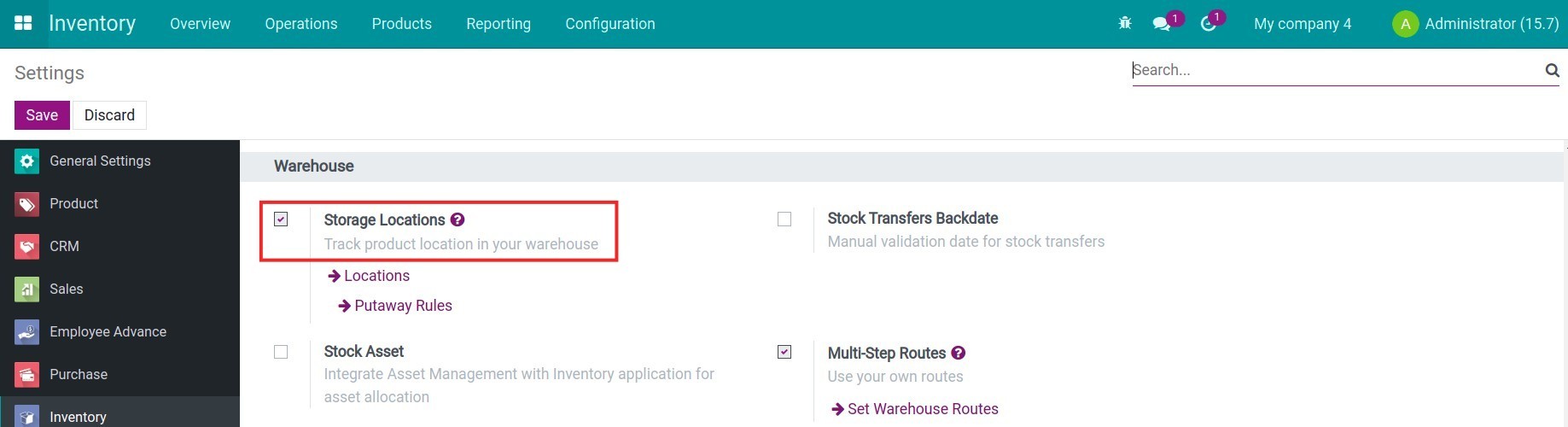The width and height of the screenshot is (1568, 427).
Task: Save the settings changes
Action: [42, 115]
